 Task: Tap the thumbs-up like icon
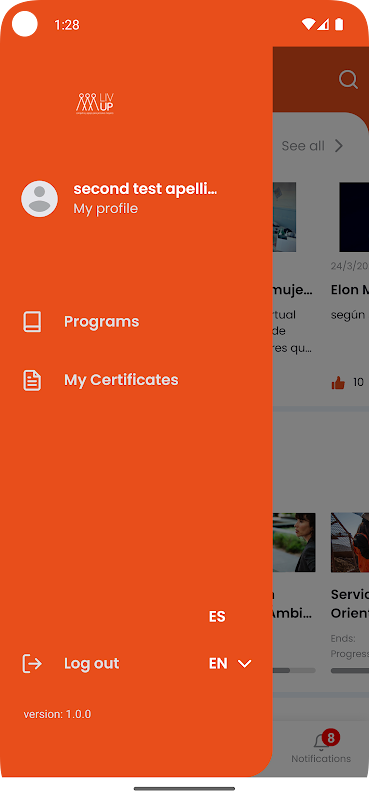[x=338, y=383]
